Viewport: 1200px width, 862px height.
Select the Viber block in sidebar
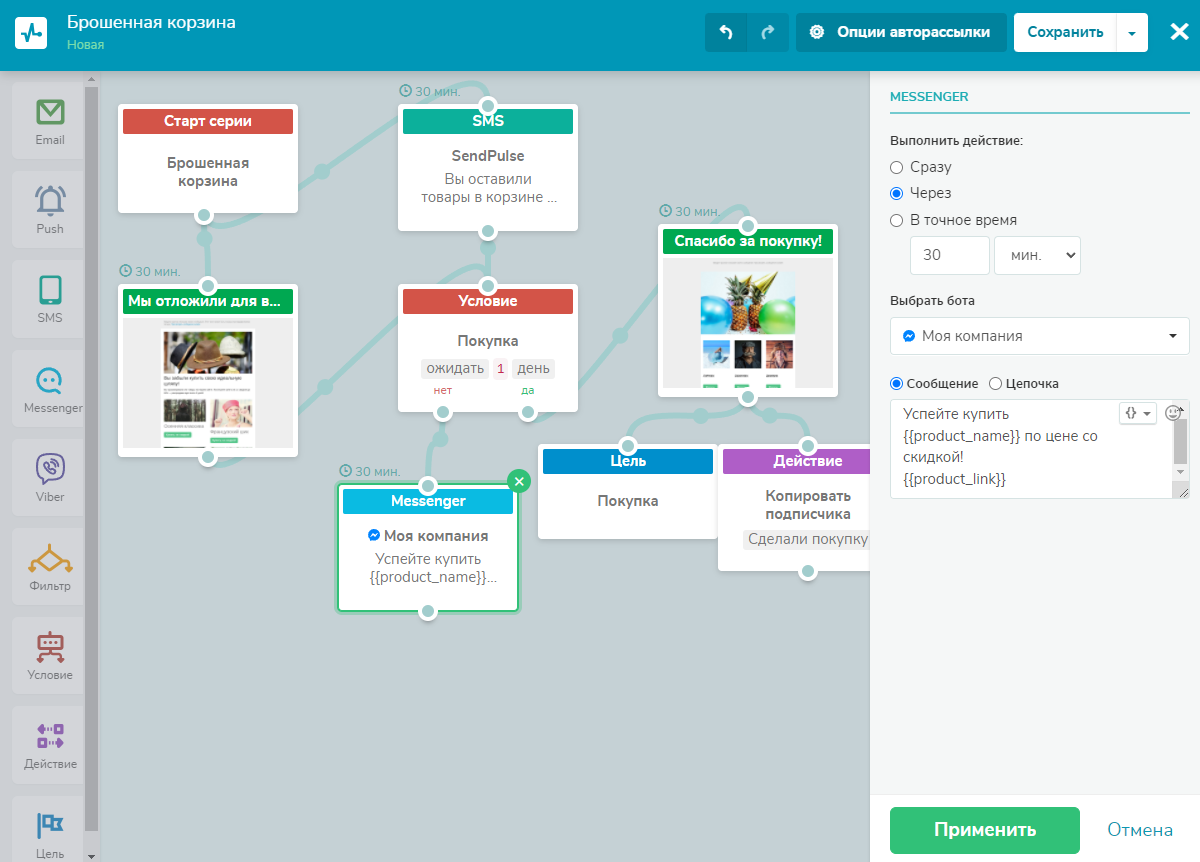click(x=50, y=477)
